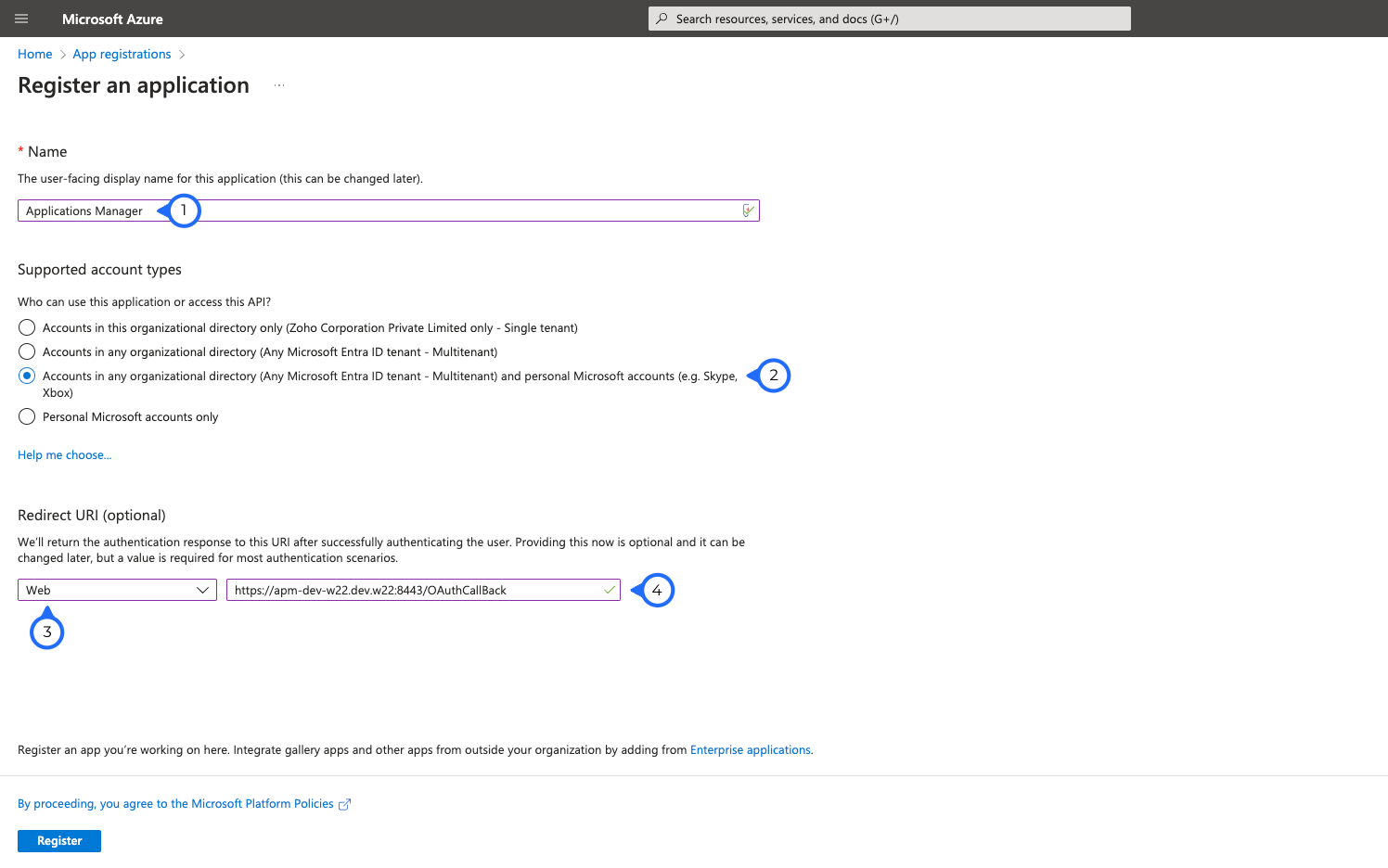Click annotation marker number 1
The height and width of the screenshot is (868, 1388).
pos(184,211)
